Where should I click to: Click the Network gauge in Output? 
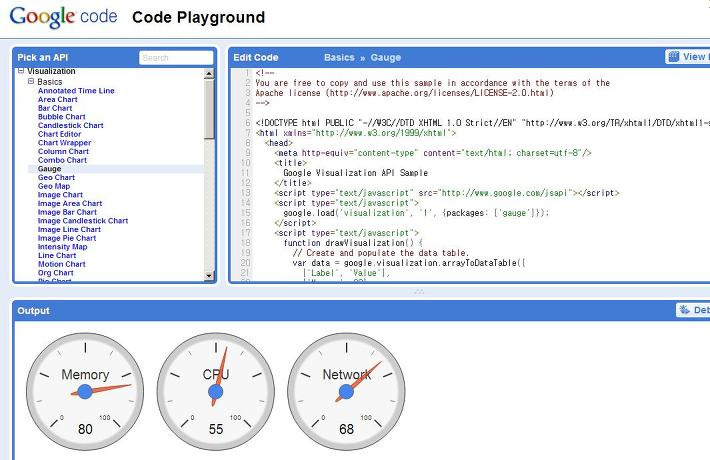click(346, 392)
